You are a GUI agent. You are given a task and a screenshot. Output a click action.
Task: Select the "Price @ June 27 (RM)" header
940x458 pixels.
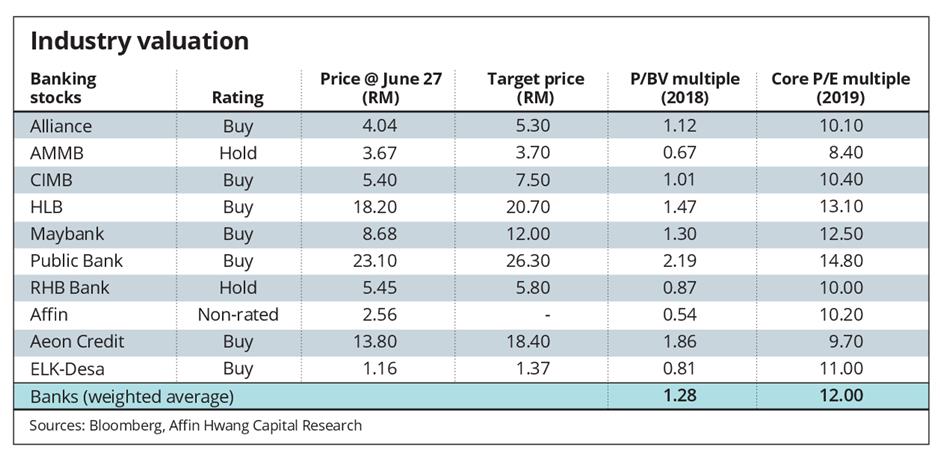[379, 88]
